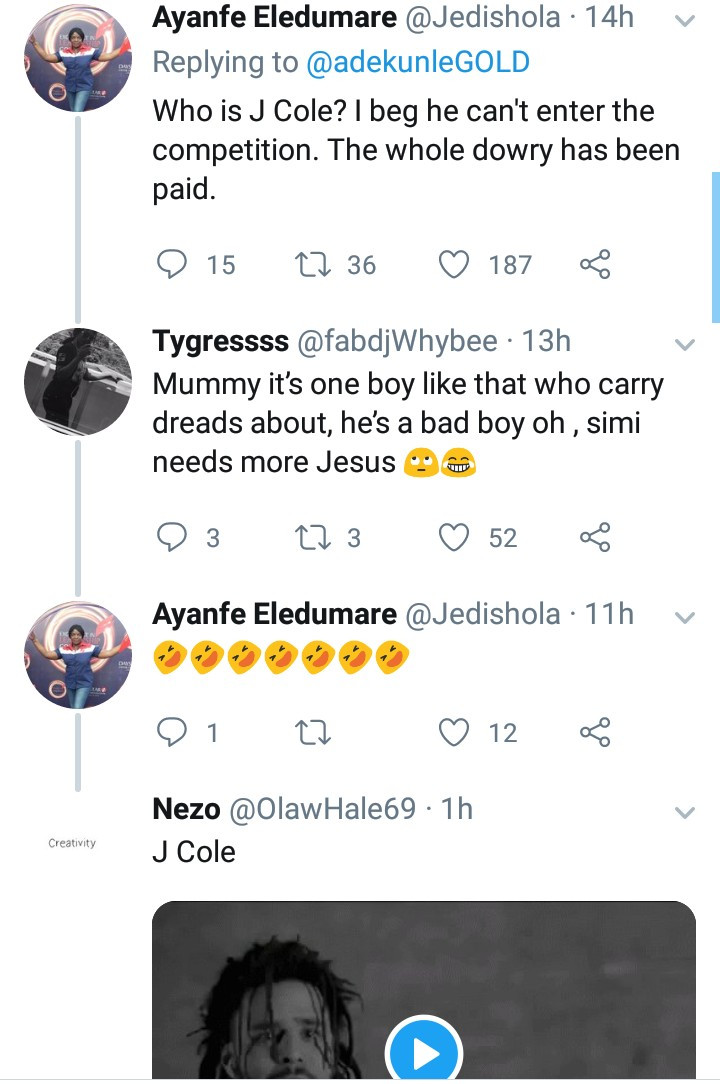Open options chevron on Nezo's tweet

[x=685, y=813]
